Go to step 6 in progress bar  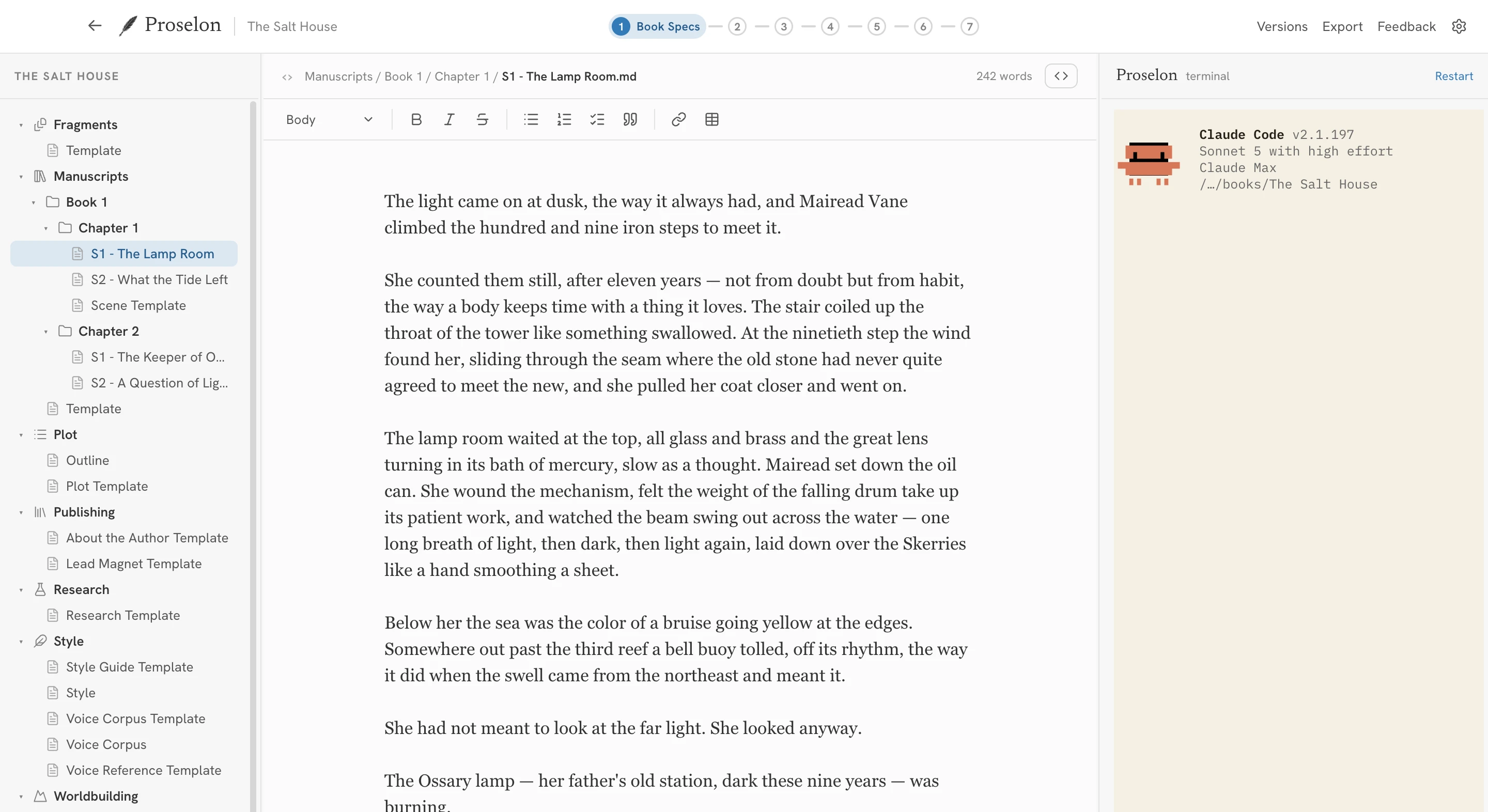[923, 26]
